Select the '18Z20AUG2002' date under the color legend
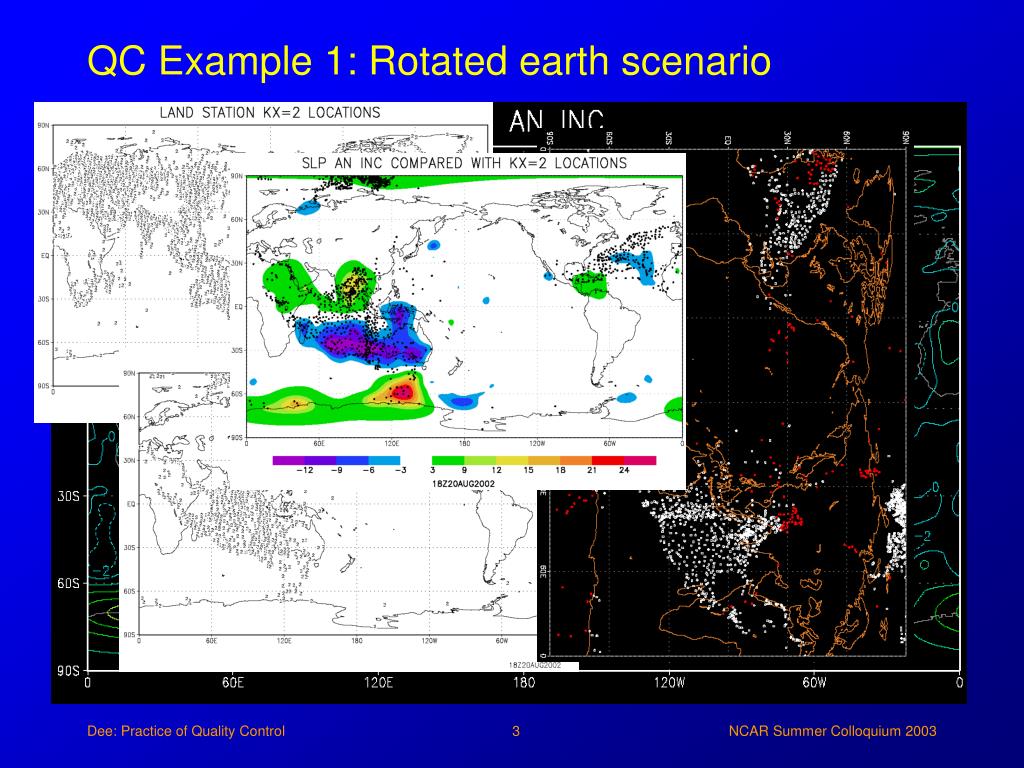 pos(463,484)
